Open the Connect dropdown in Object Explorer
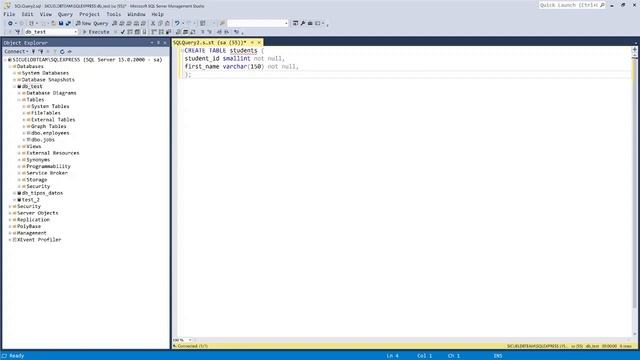Image resolution: width=640 pixels, height=360 pixels. click(x=16, y=51)
